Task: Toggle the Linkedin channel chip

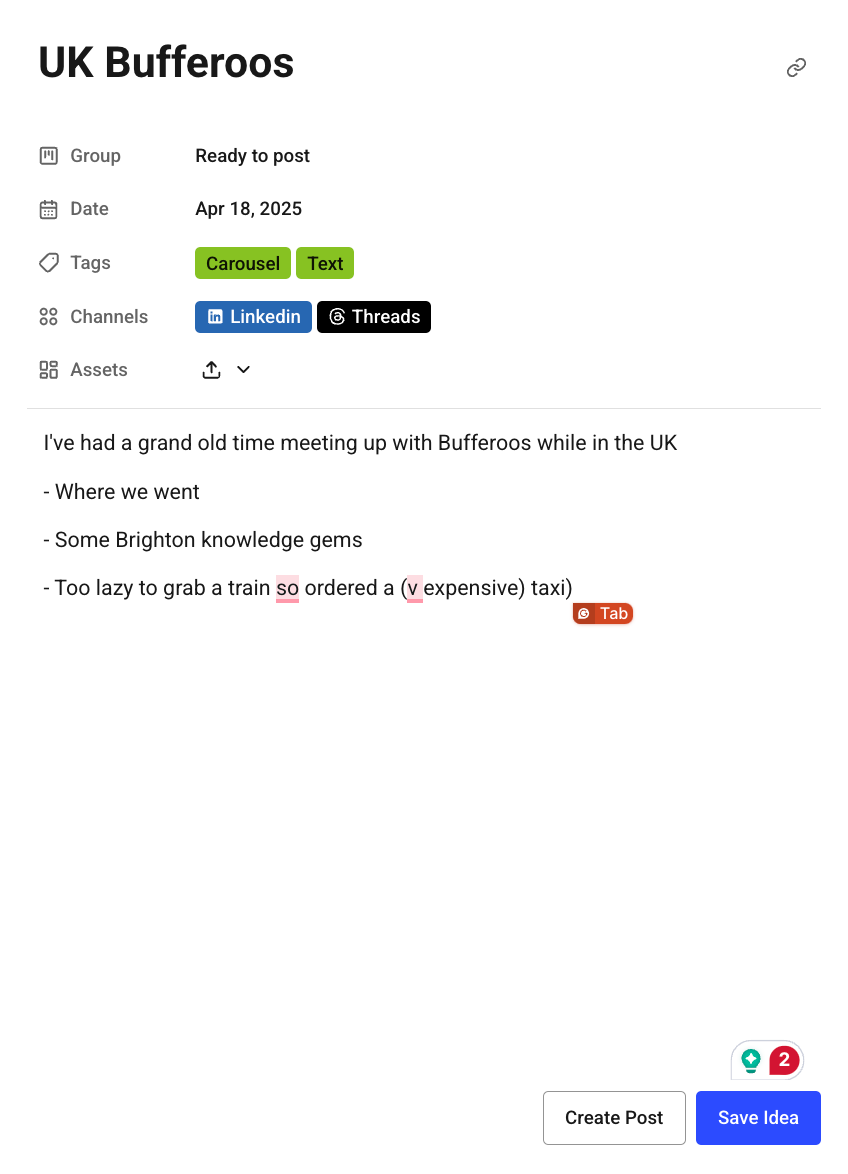Action: (253, 317)
